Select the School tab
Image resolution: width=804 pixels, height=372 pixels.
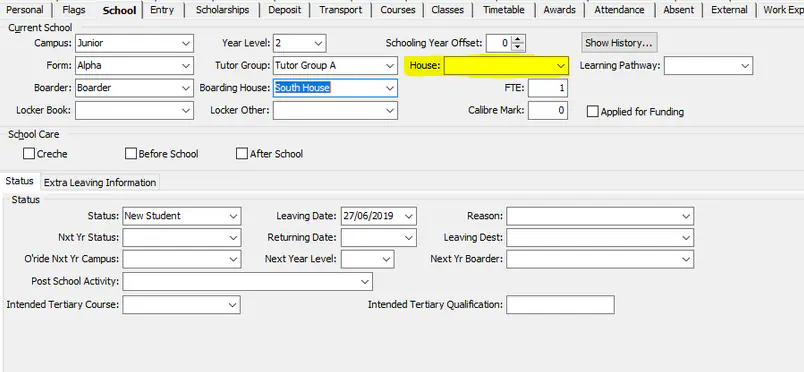click(119, 10)
